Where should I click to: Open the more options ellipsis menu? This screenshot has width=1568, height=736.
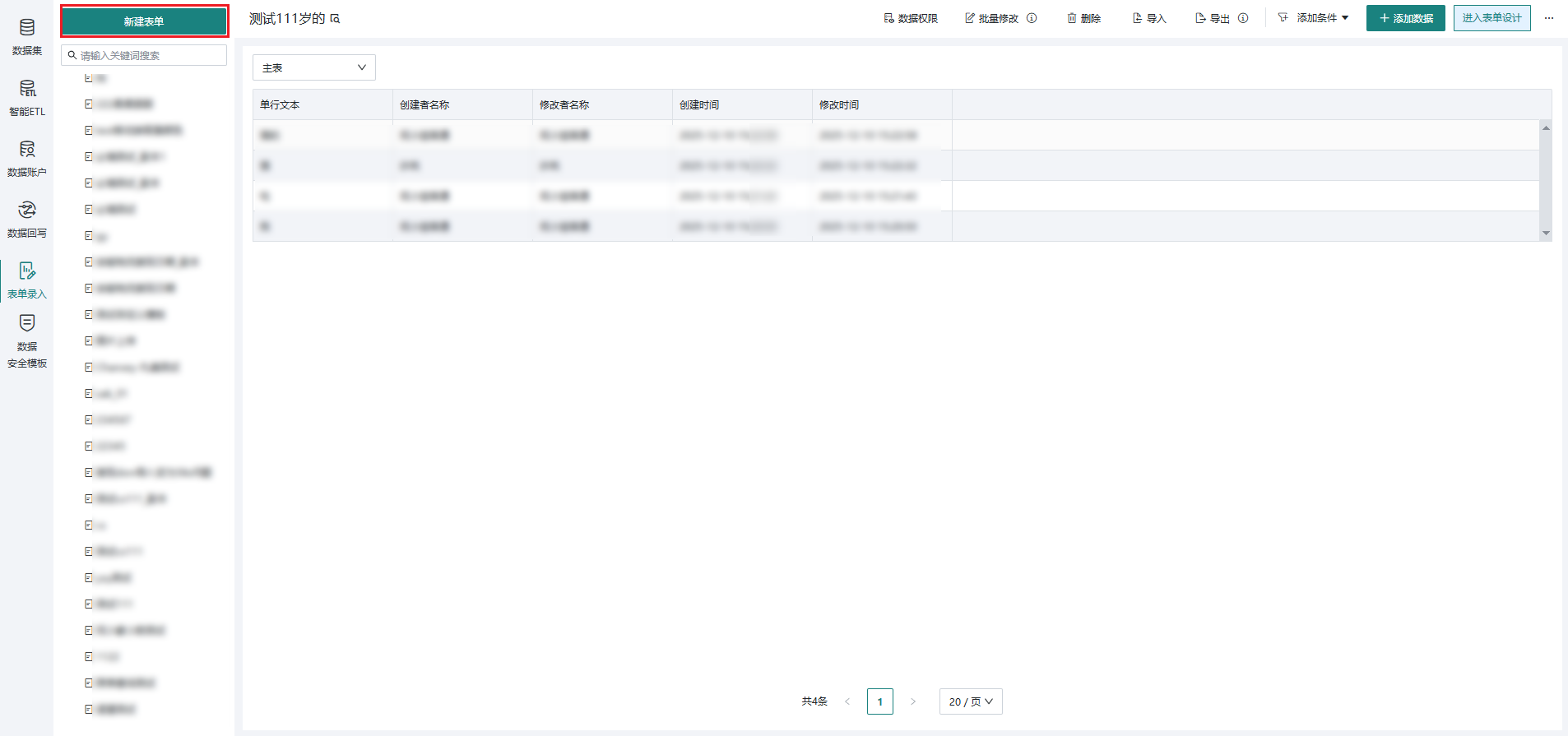point(1549,18)
